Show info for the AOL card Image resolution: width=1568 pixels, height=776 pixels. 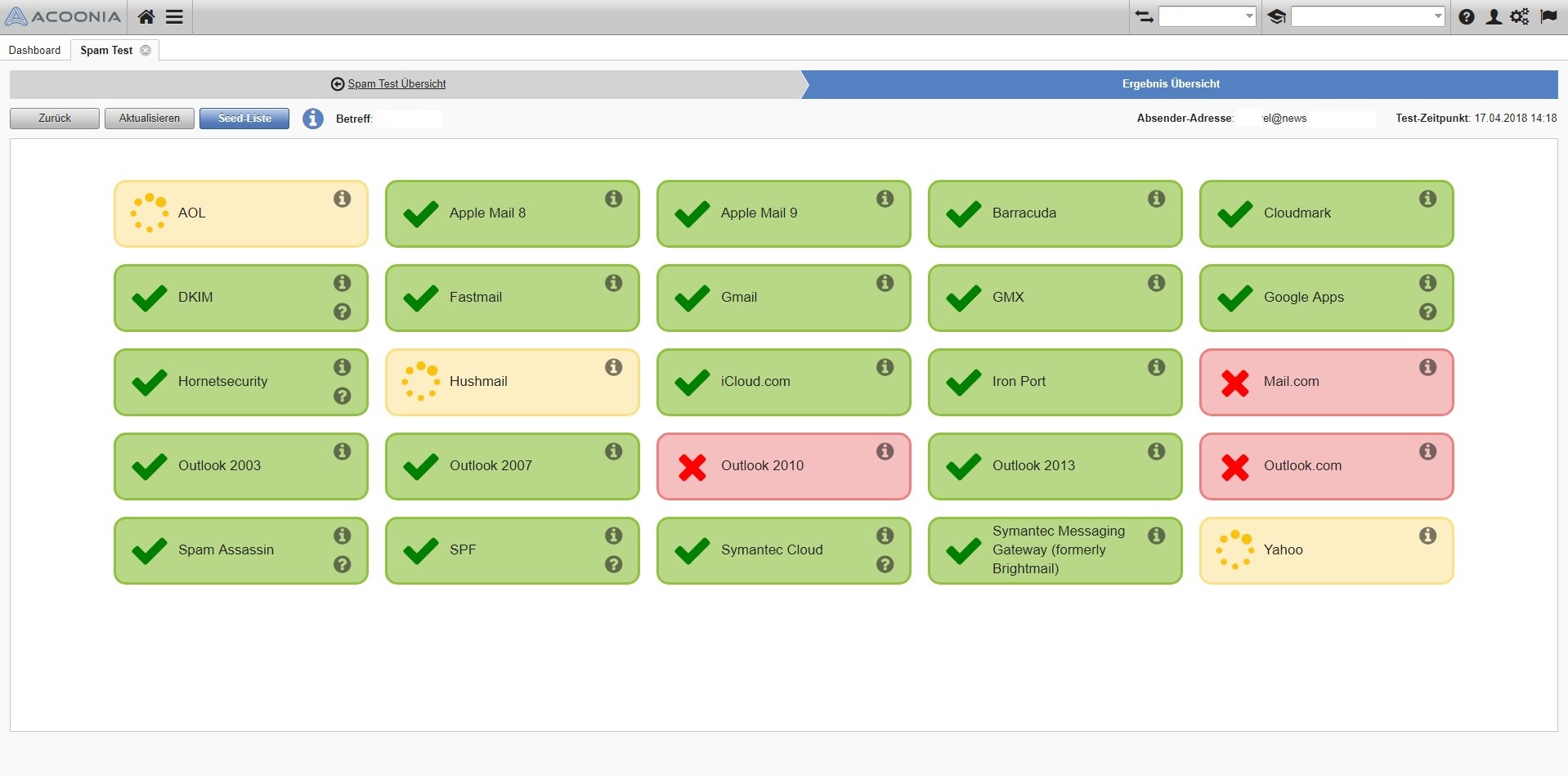point(343,199)
